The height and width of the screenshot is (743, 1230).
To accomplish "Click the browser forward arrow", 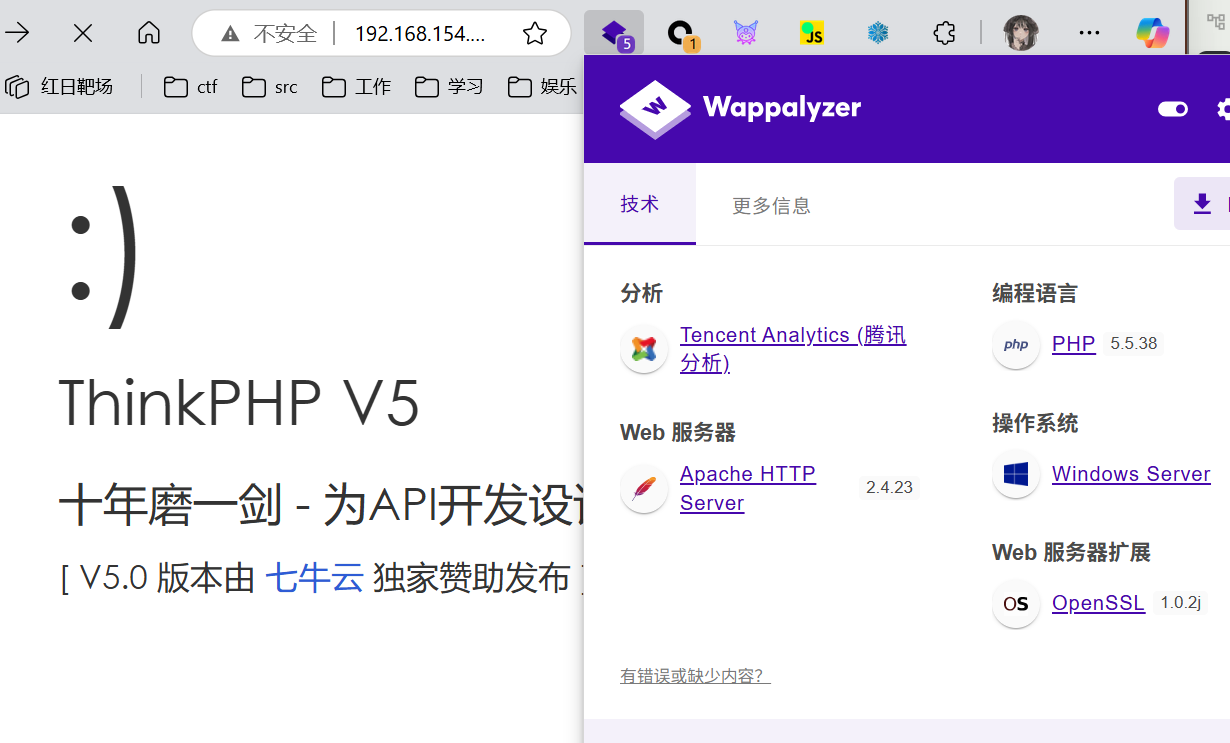I will (x=17, y=33).
